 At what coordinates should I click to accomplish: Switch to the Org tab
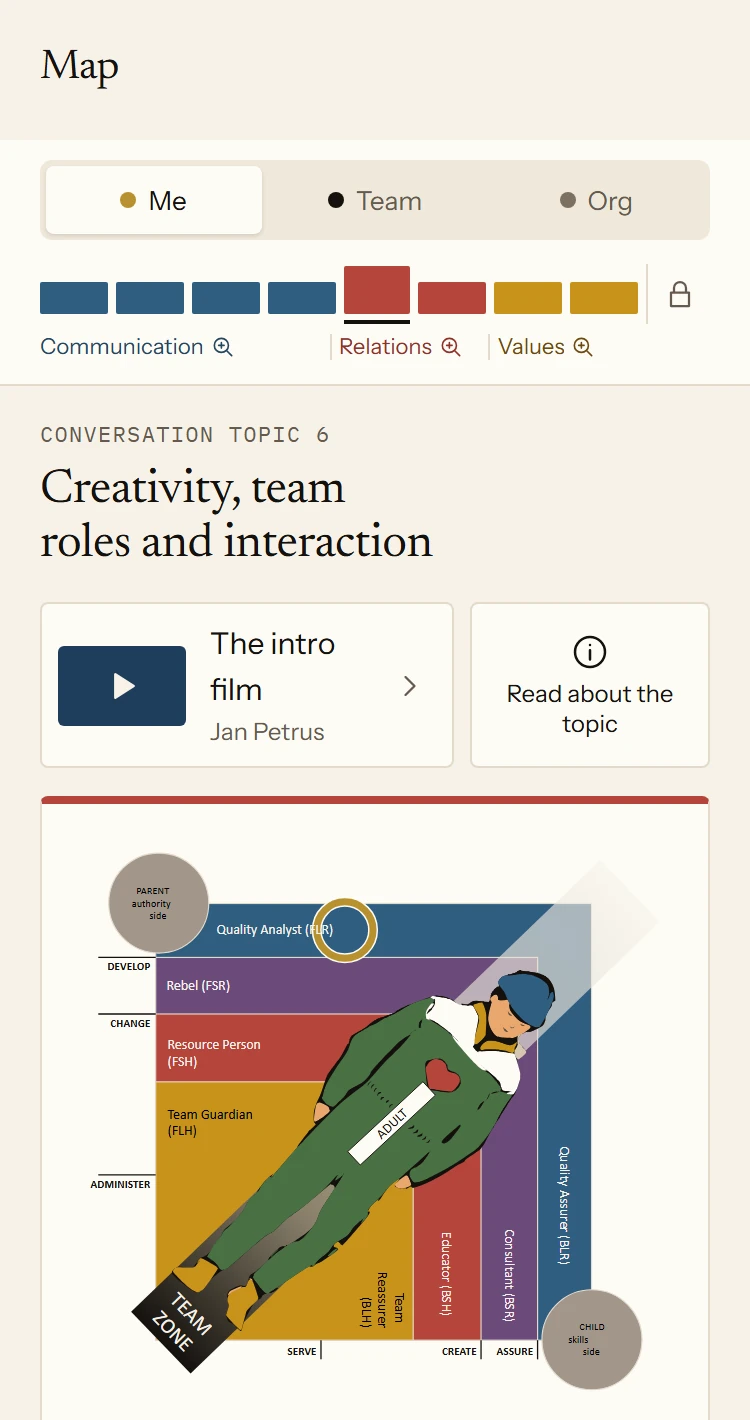596,200
